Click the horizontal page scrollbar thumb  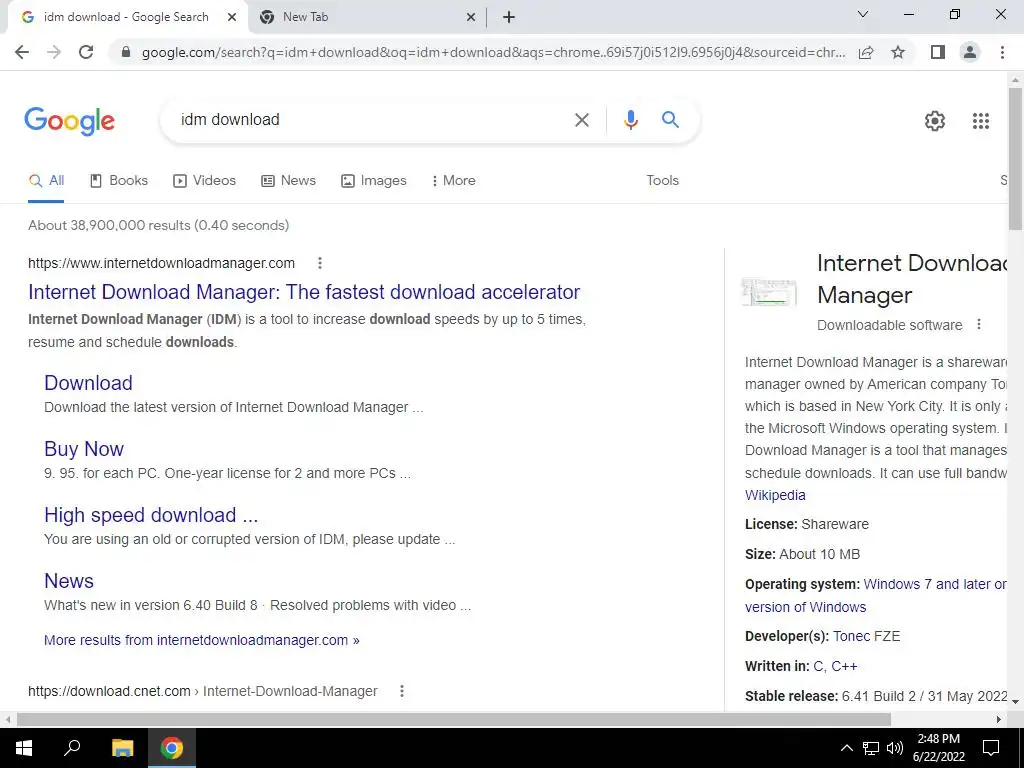[453, 720]
